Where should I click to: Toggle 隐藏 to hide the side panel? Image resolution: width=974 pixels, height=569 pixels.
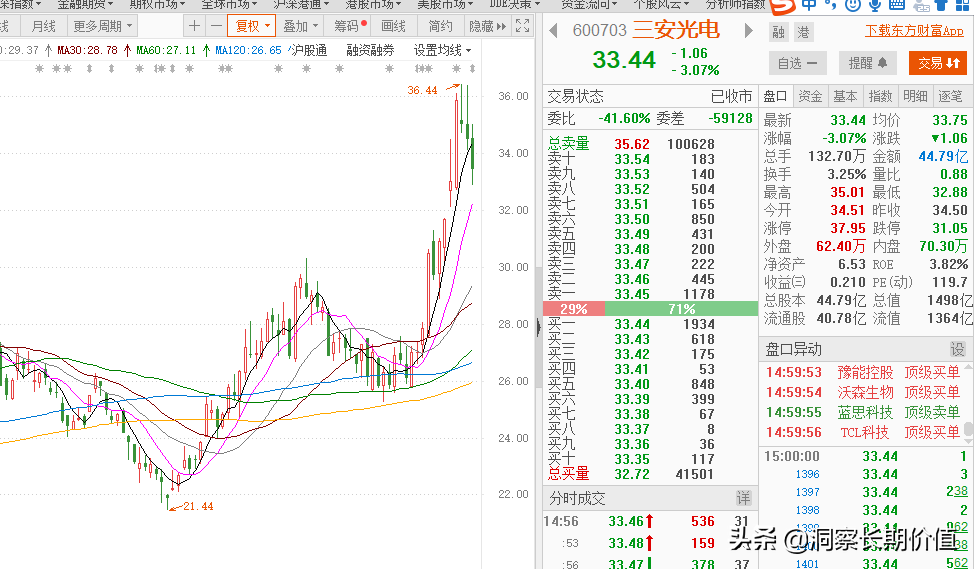pos(488,26)
